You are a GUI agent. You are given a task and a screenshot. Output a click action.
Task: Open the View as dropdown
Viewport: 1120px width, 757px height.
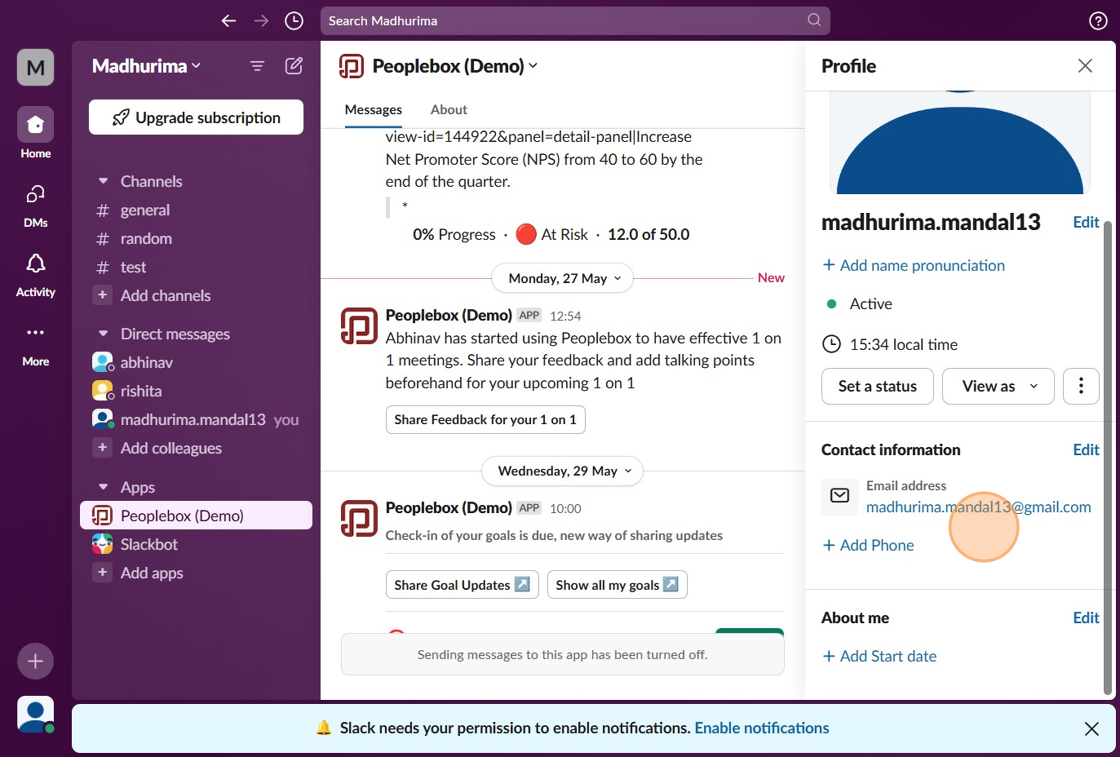click(998, 386)
